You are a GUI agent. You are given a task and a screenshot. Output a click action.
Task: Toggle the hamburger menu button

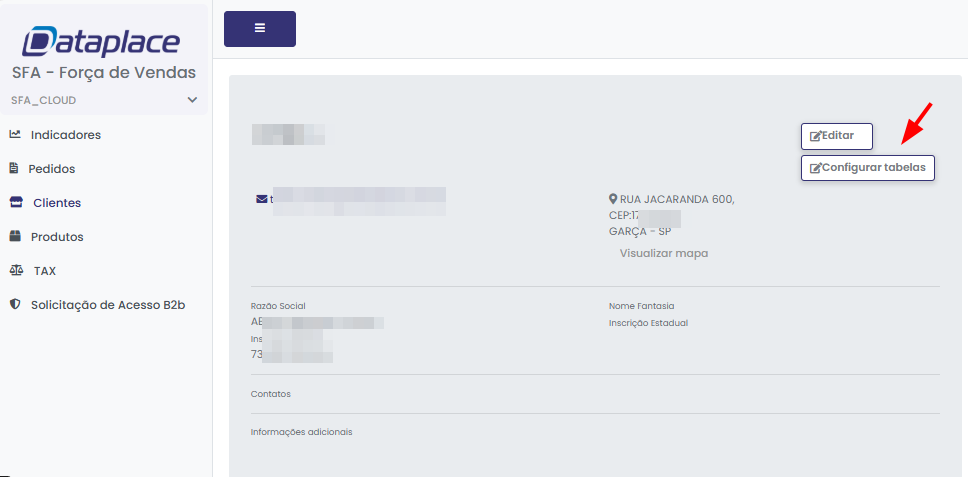(260, 28)
